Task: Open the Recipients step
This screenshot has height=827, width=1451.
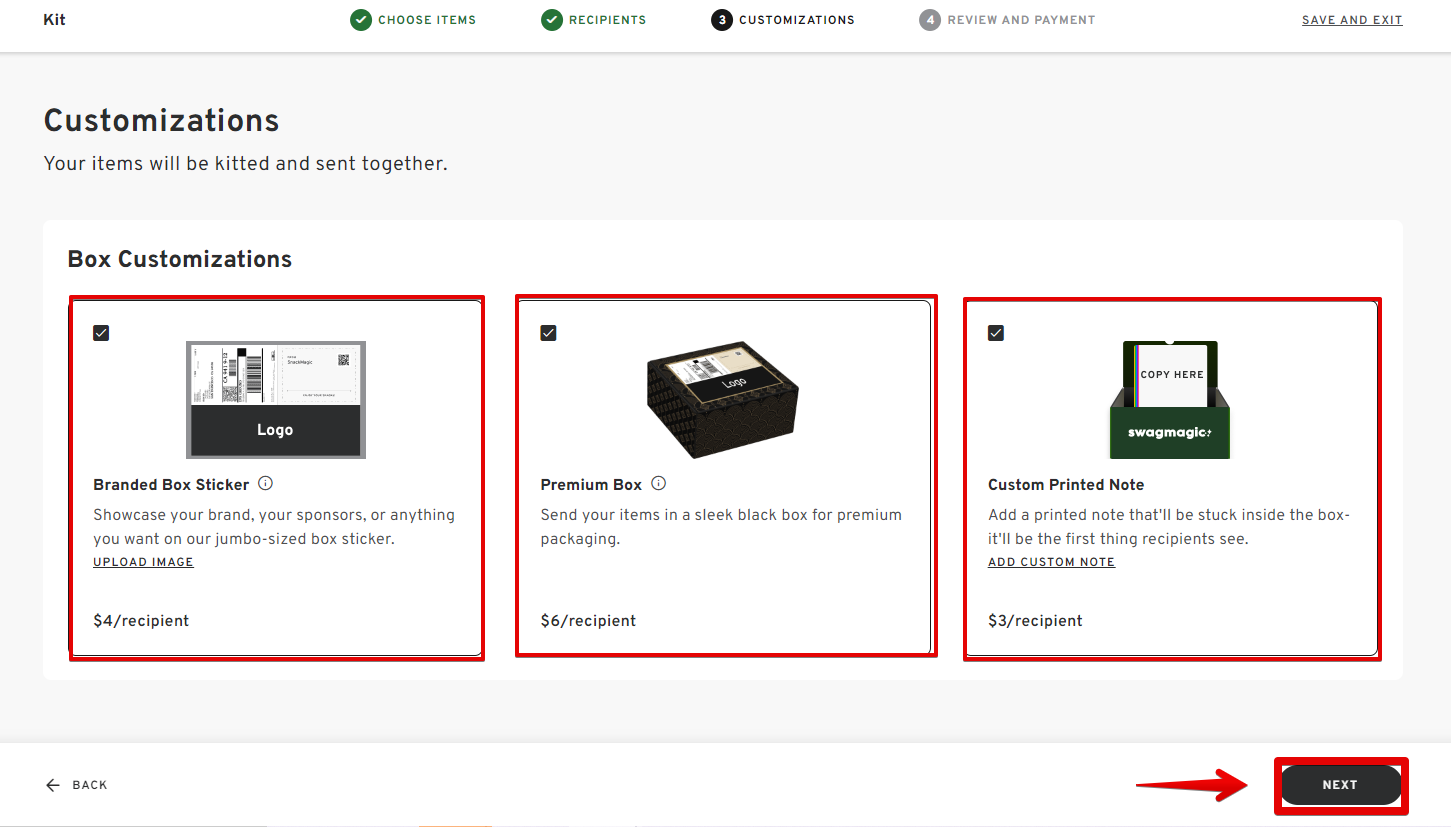Action: click(x=607, y=20)
